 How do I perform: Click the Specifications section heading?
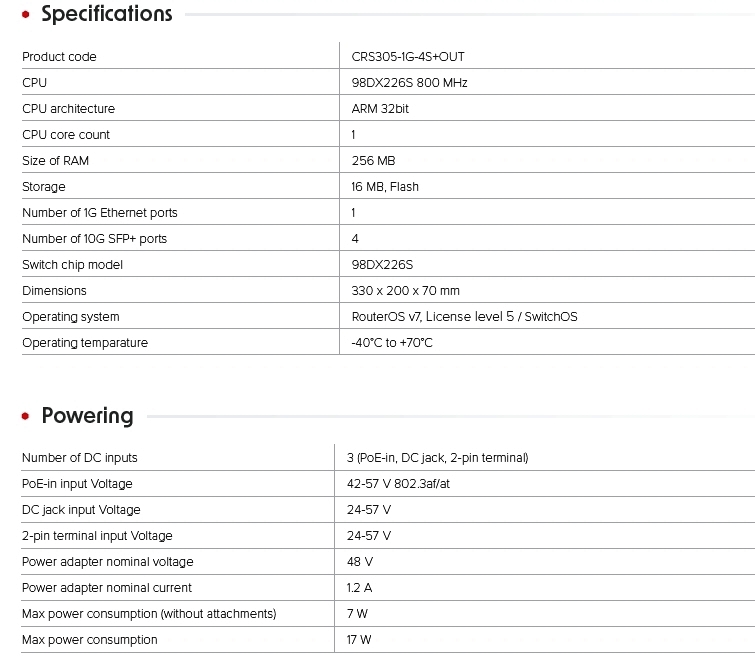pyautogui.click(x=107, y=14)
